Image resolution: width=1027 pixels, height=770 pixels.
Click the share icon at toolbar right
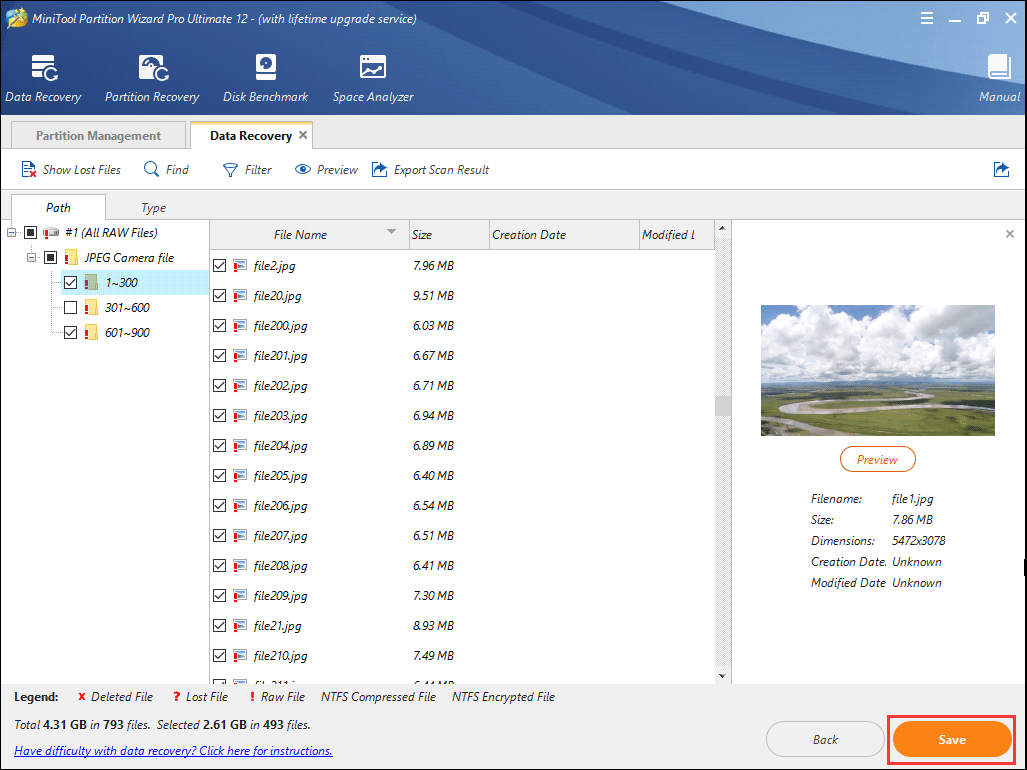1001,170
